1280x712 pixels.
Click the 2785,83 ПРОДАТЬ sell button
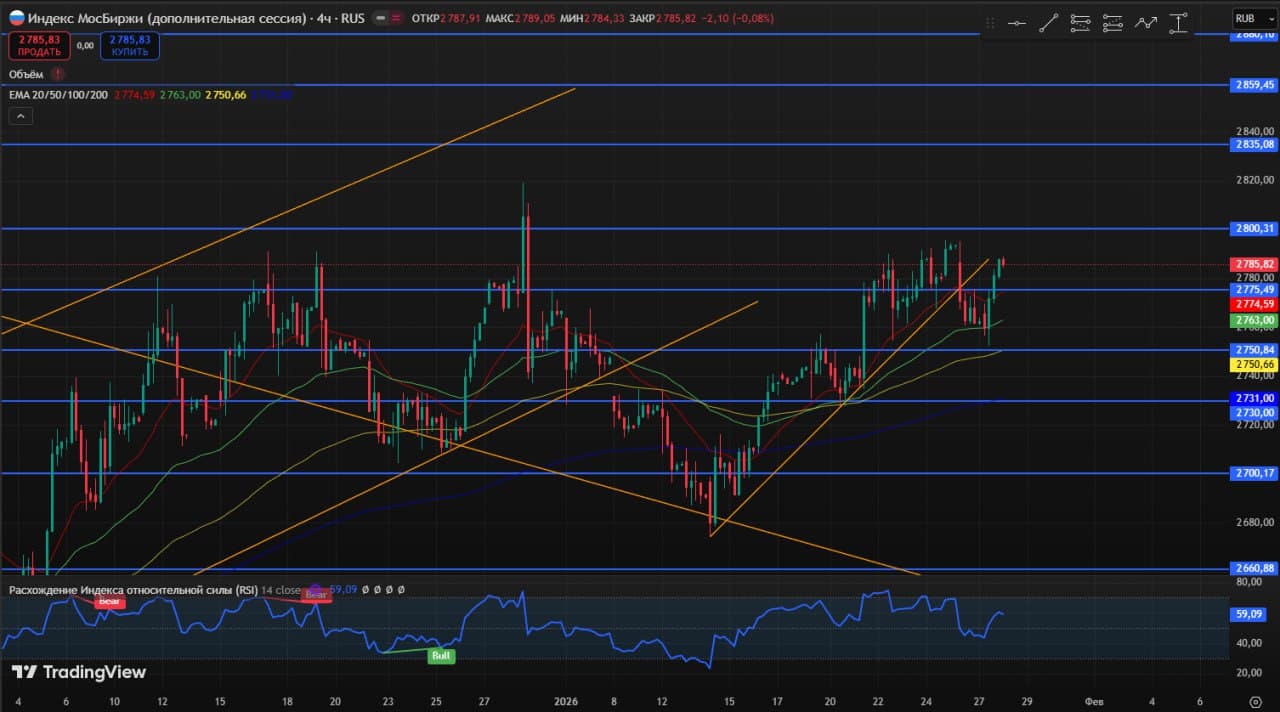(x=40, y=45)
